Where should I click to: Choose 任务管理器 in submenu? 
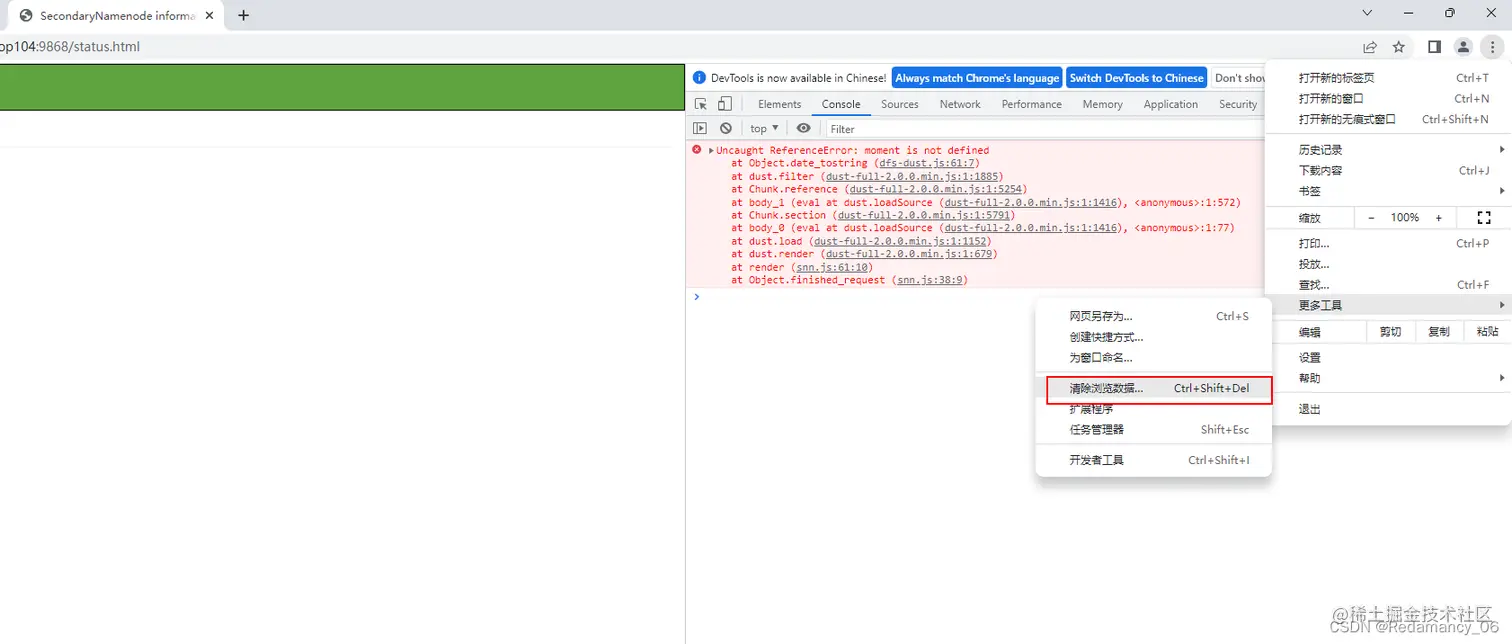coord(1154,430)
